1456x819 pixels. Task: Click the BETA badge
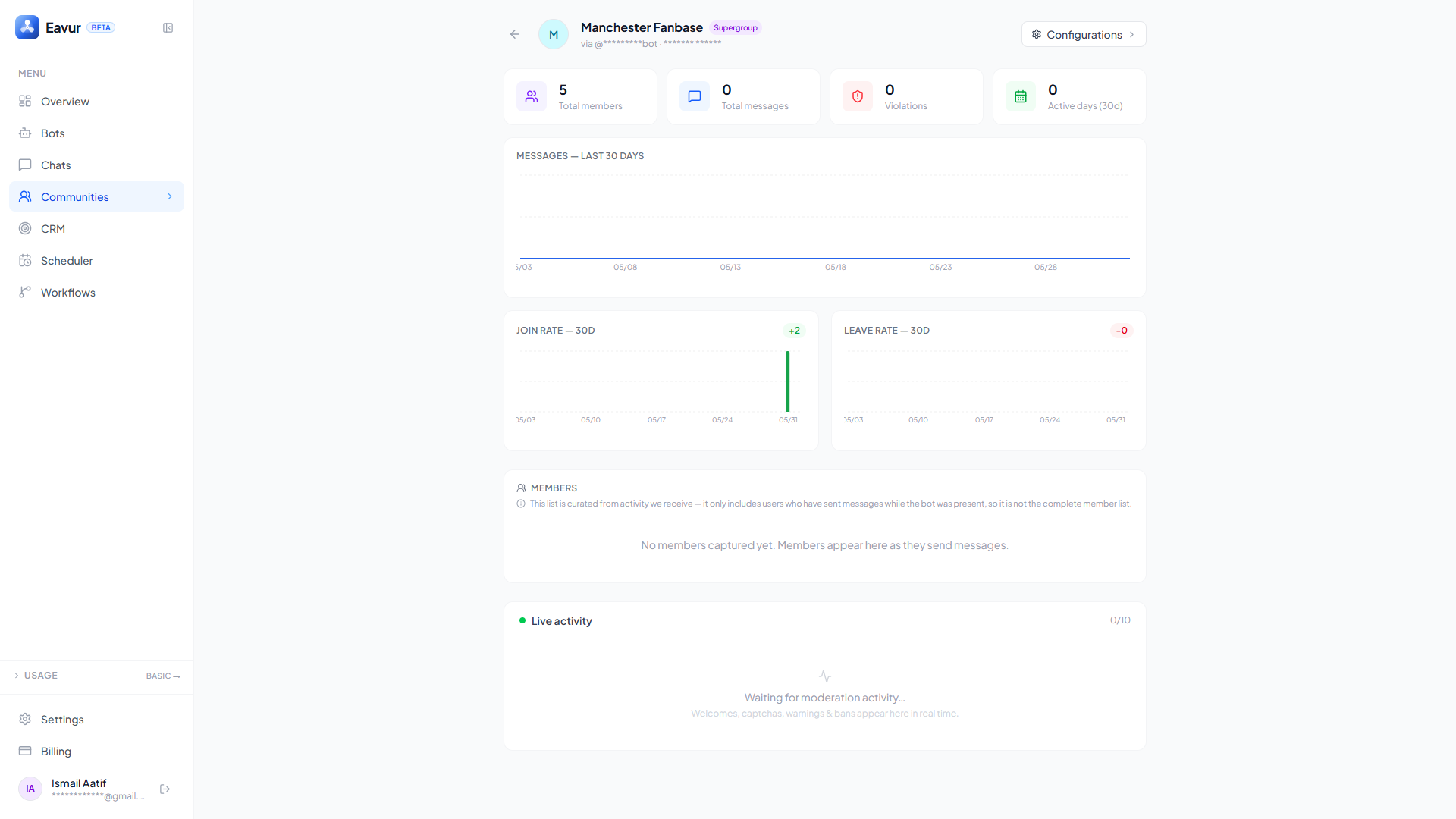(101, 28)
